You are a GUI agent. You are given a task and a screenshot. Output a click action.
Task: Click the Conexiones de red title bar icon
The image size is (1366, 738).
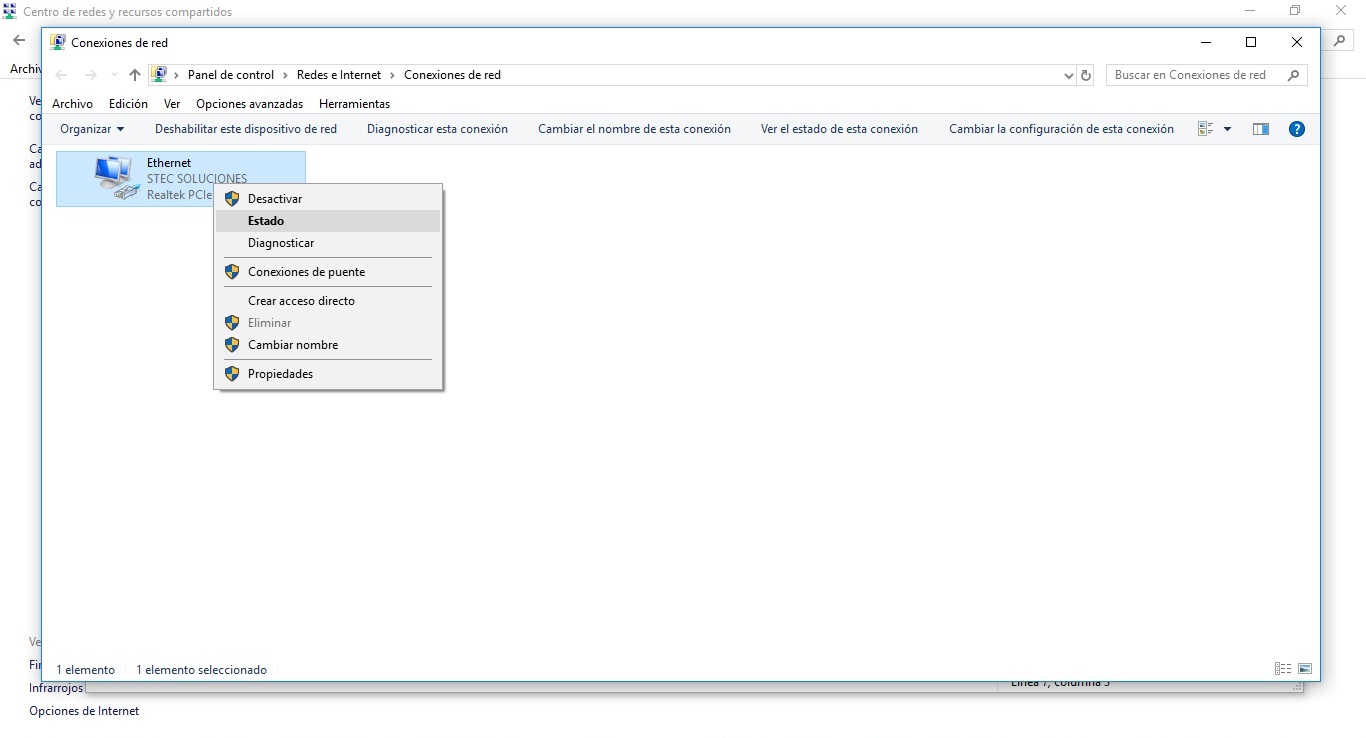click(58, 43)
